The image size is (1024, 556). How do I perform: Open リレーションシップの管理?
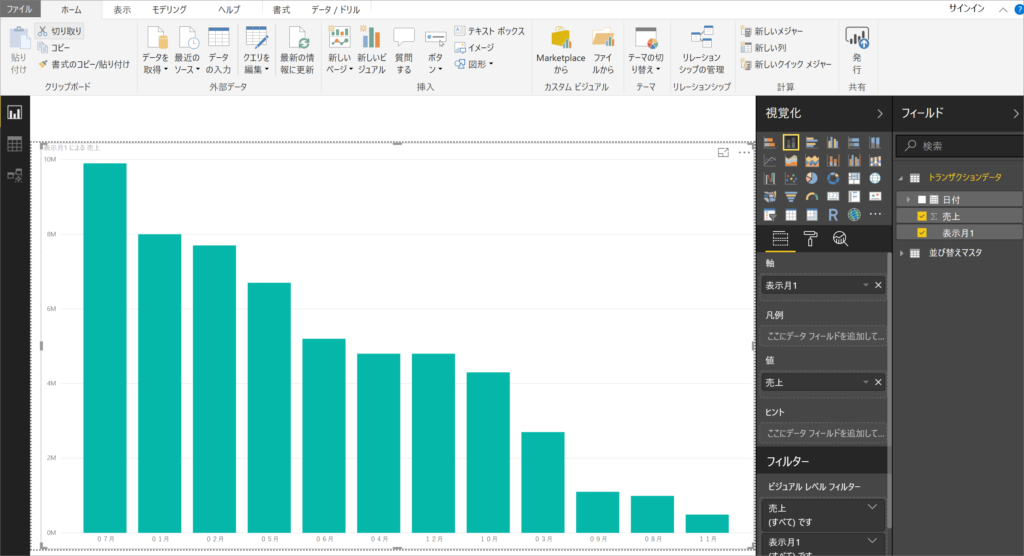[701, 51]
